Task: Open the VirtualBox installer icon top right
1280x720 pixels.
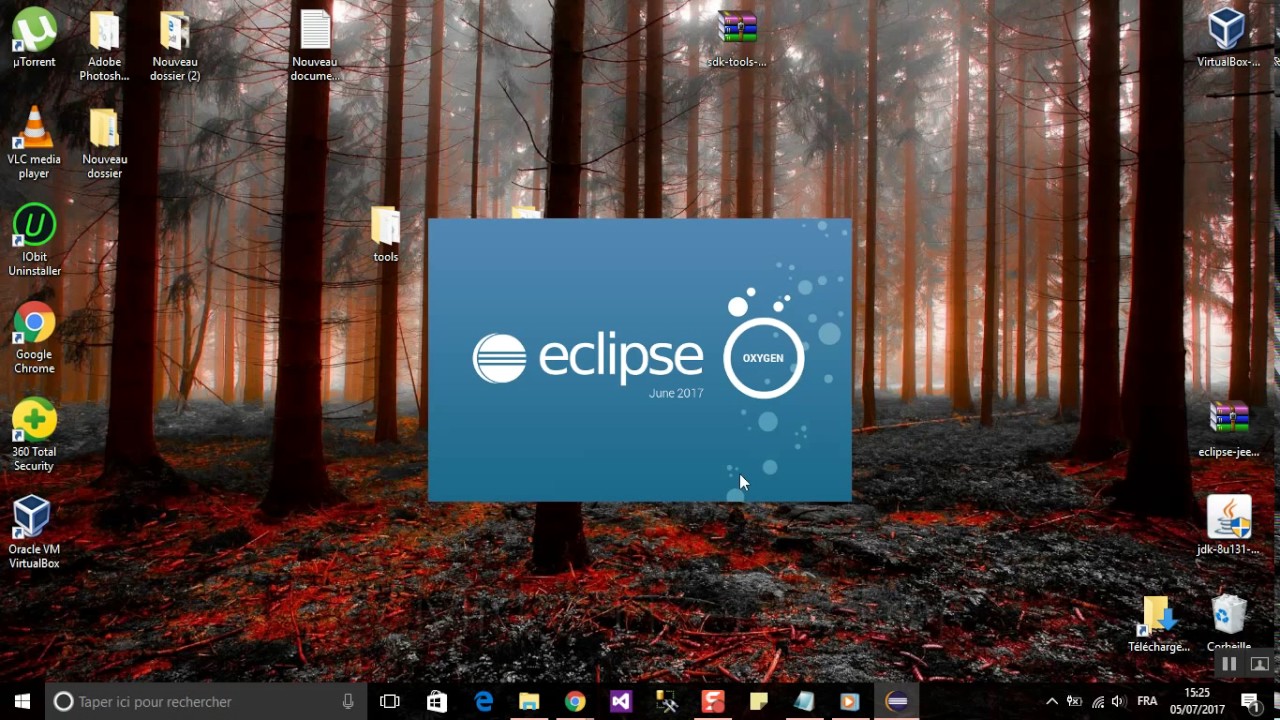Action: [x=1227, y=38]
